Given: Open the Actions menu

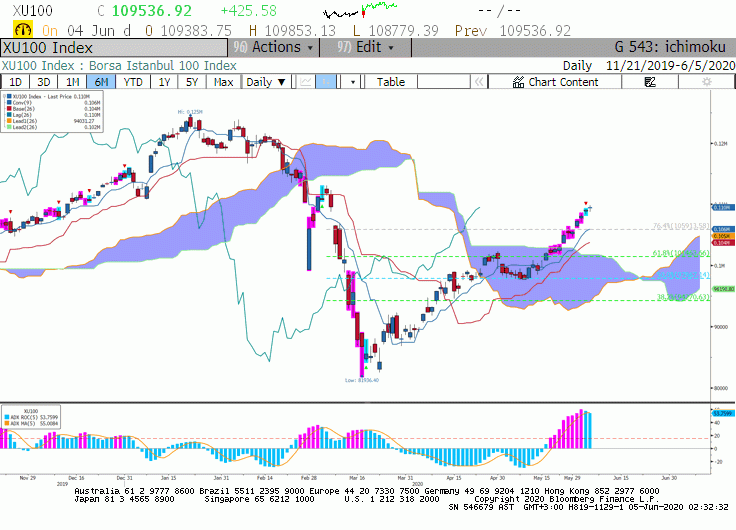Looking at the screenshot, I should pos(273,47).
